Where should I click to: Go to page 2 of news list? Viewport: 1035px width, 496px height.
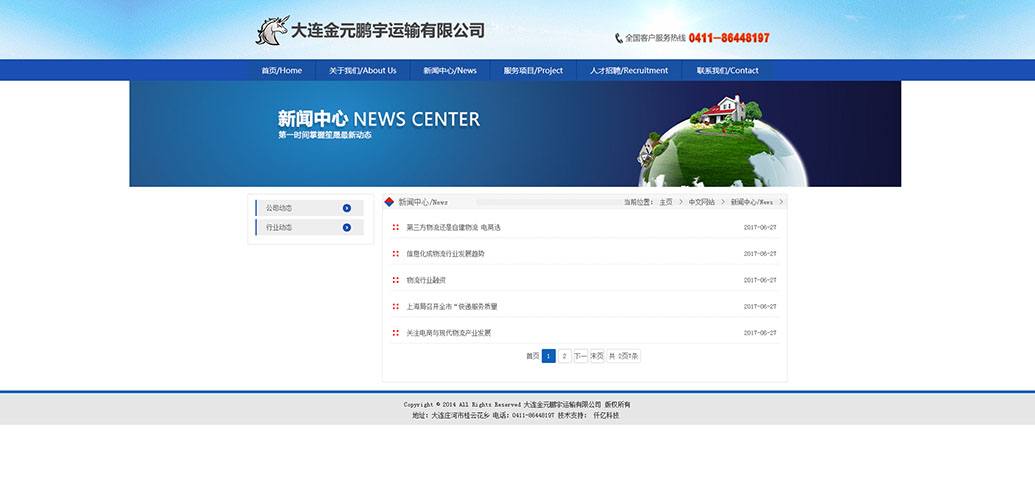564,355
